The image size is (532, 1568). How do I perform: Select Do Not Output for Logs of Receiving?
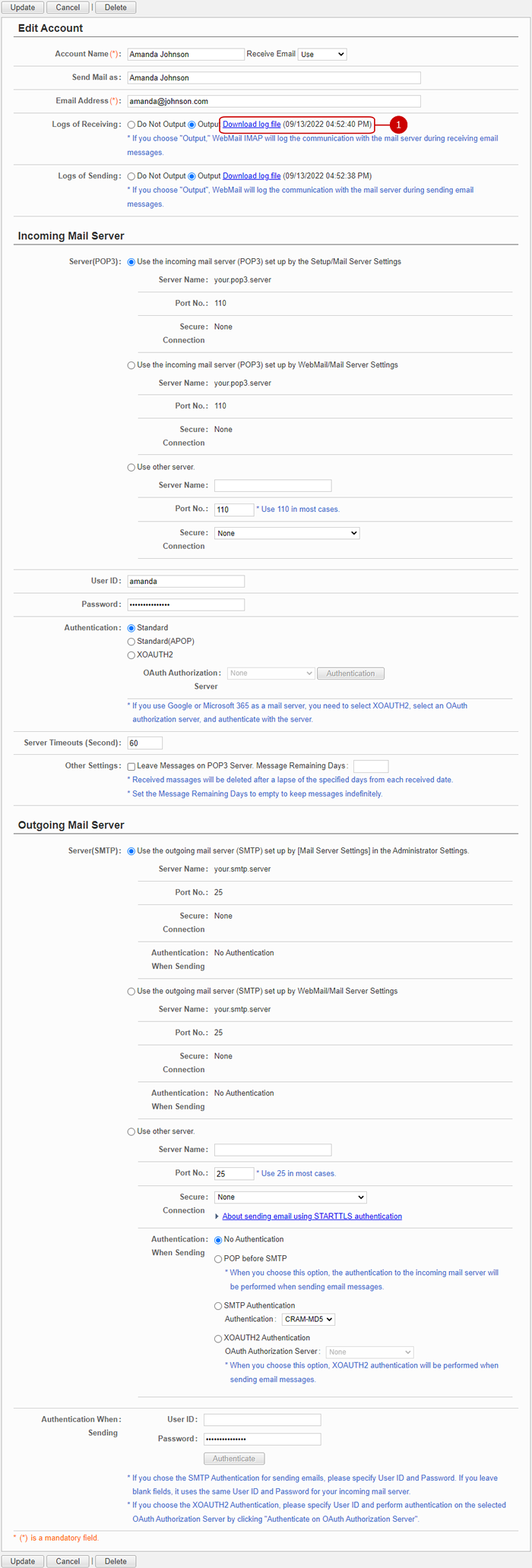click(131, 125)
